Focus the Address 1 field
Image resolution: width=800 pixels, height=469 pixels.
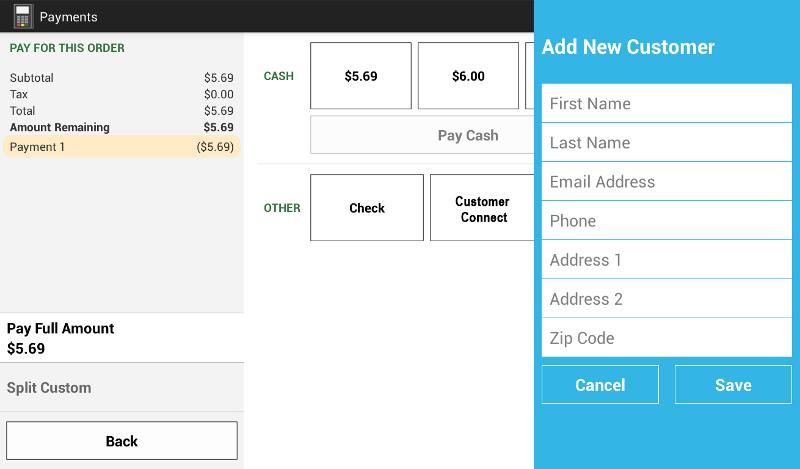(667, 260)
